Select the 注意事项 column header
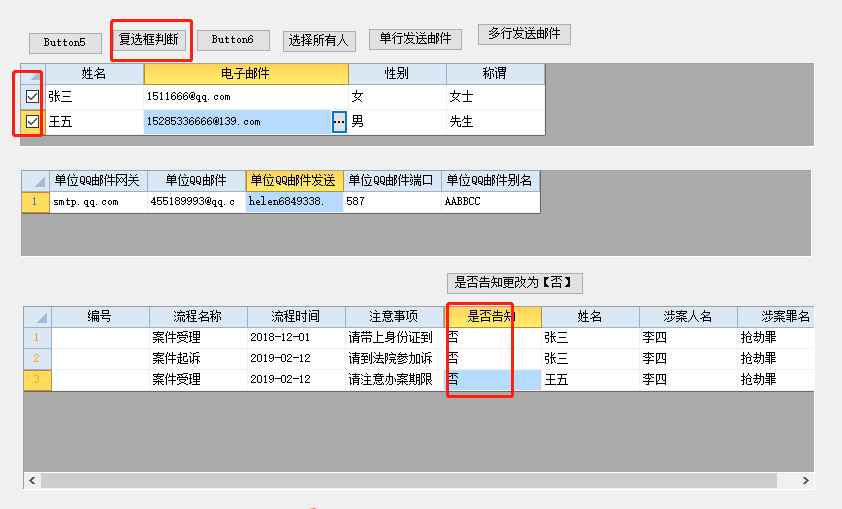The width and height of the screenshot is (842, 509). [x=394, y=317]
